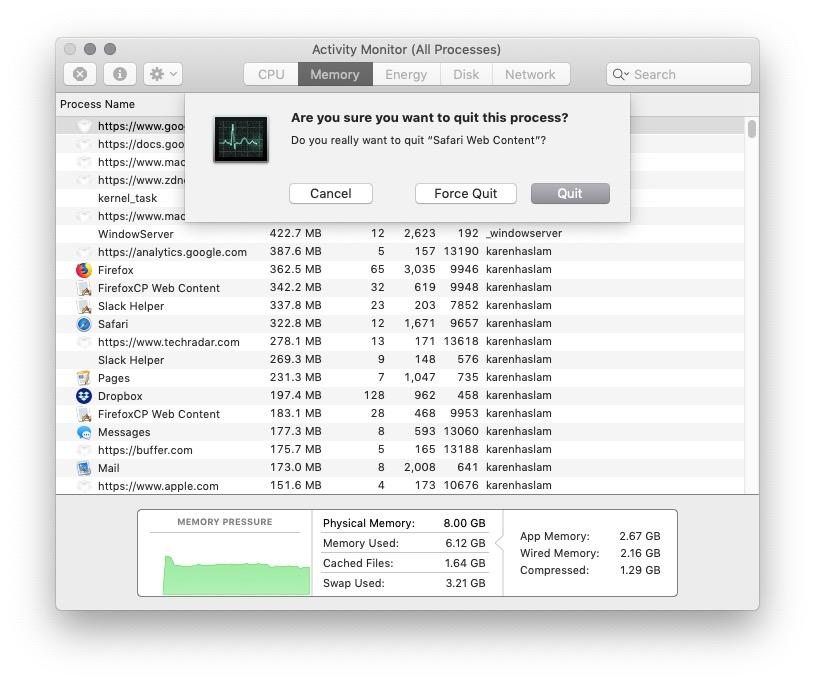Click the _windowserver user cell

[x=524, y=233]
